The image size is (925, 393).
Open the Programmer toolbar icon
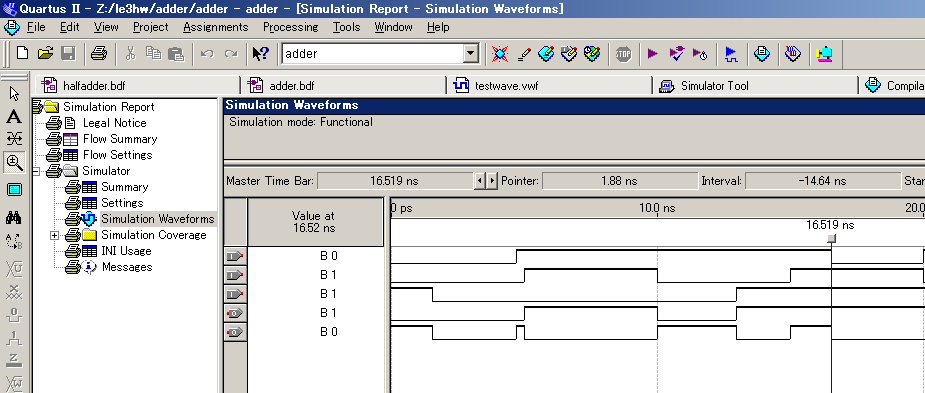pos(793,54)
